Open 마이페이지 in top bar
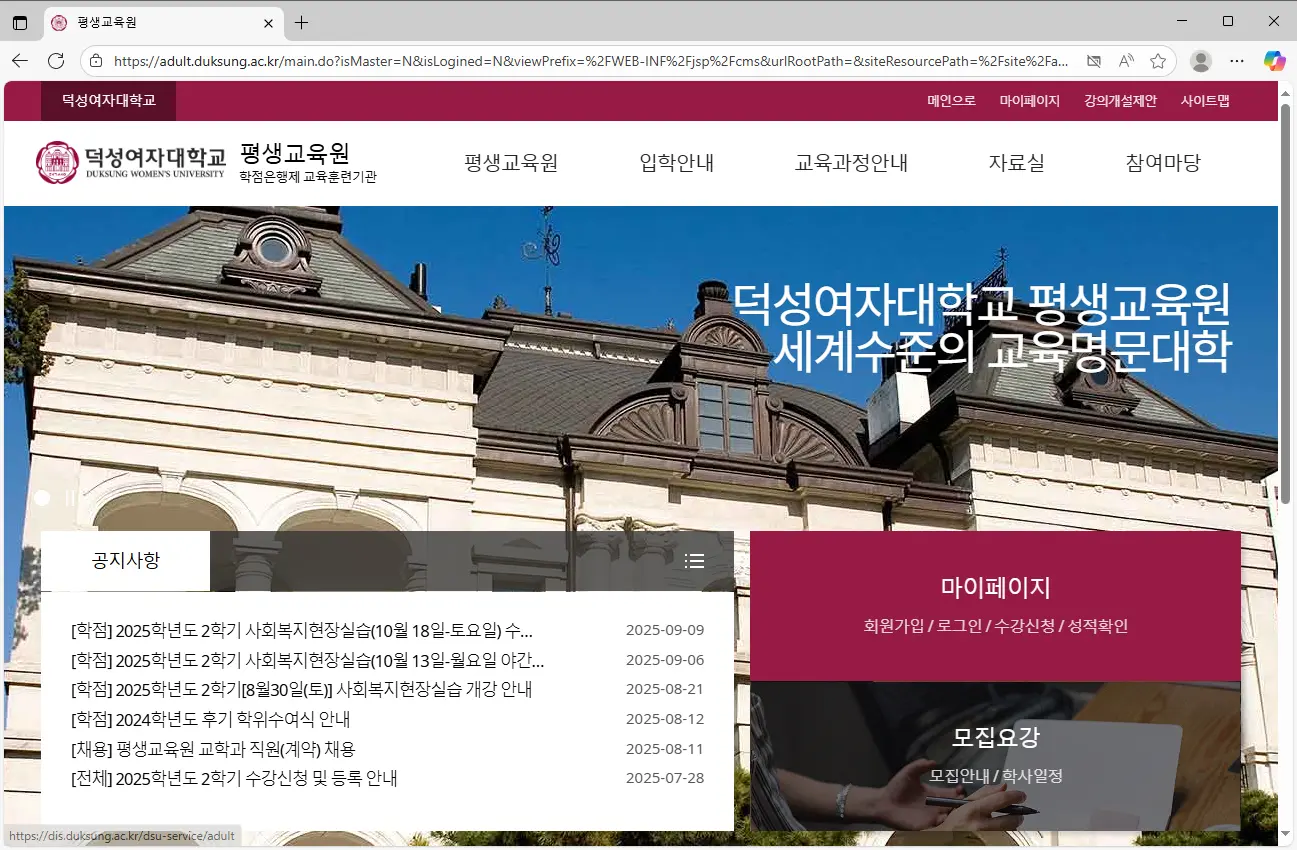This screenshot has height=850, width=1297. [1029, 101]
